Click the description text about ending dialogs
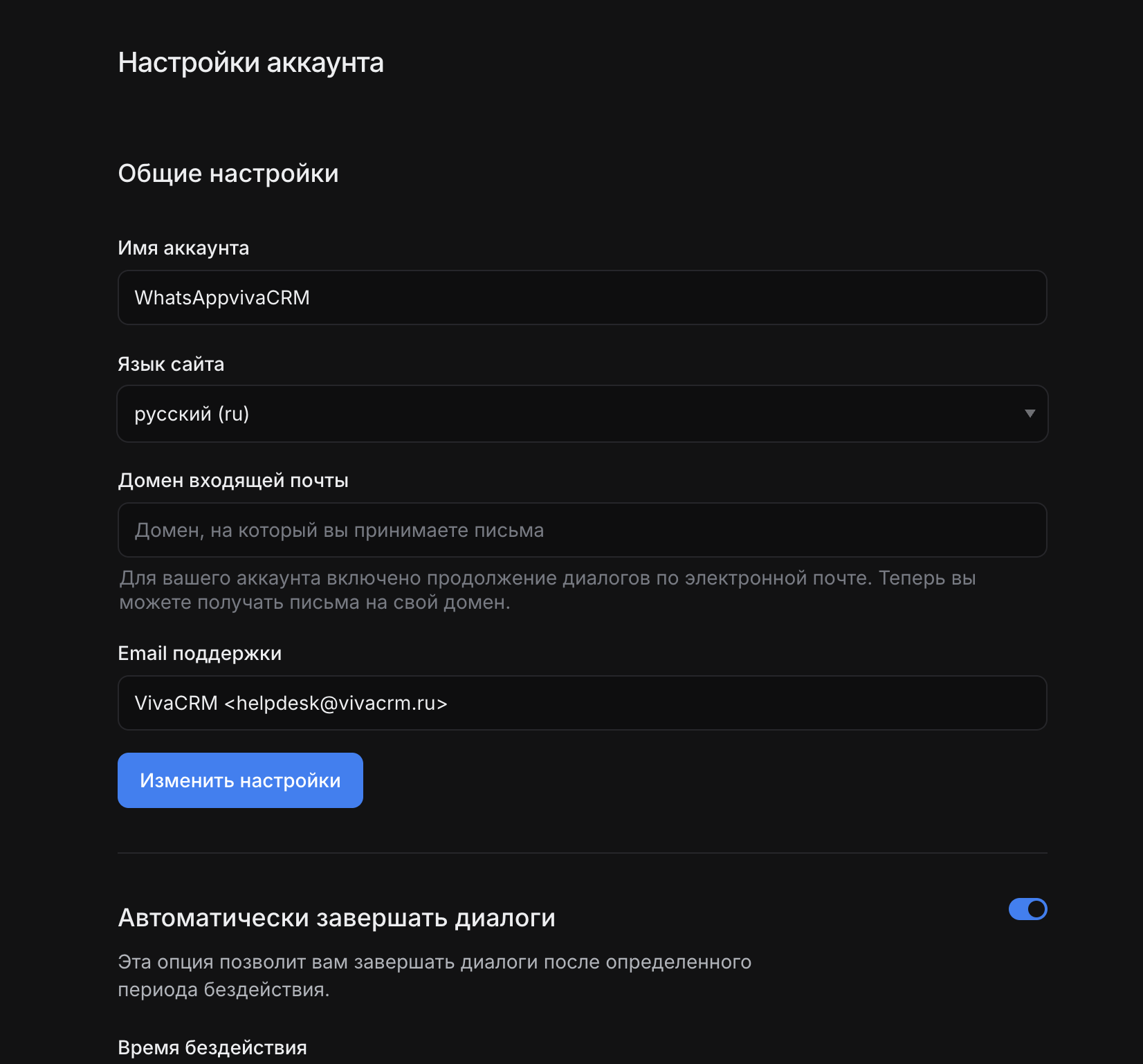 [x=435, y=975]
